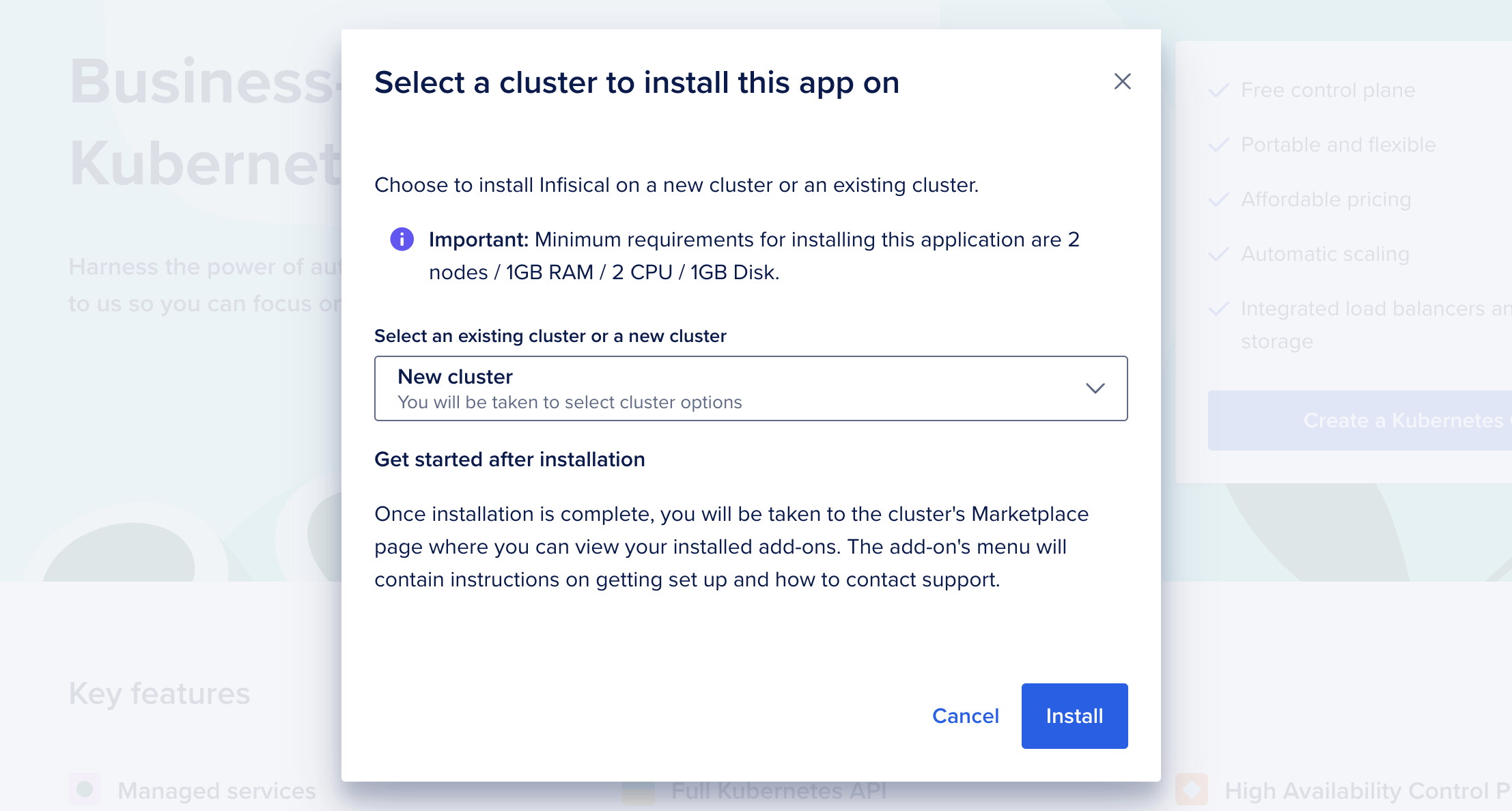Click the Install button
This screenshot has width=1512, height=811.
1074,715
